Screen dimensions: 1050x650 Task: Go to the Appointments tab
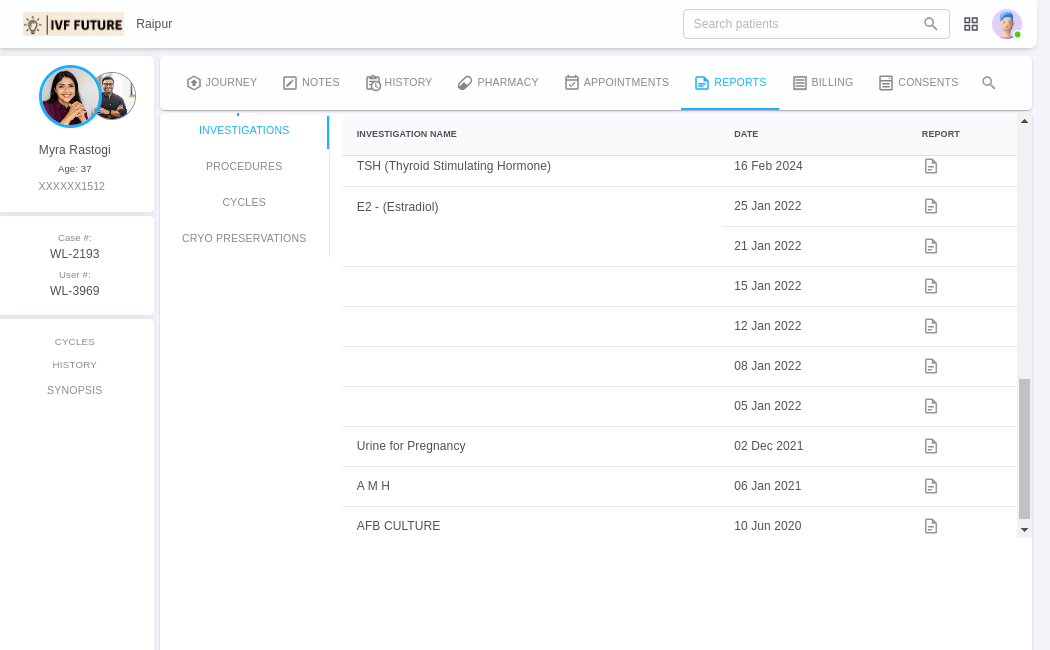tap(616, 83)
